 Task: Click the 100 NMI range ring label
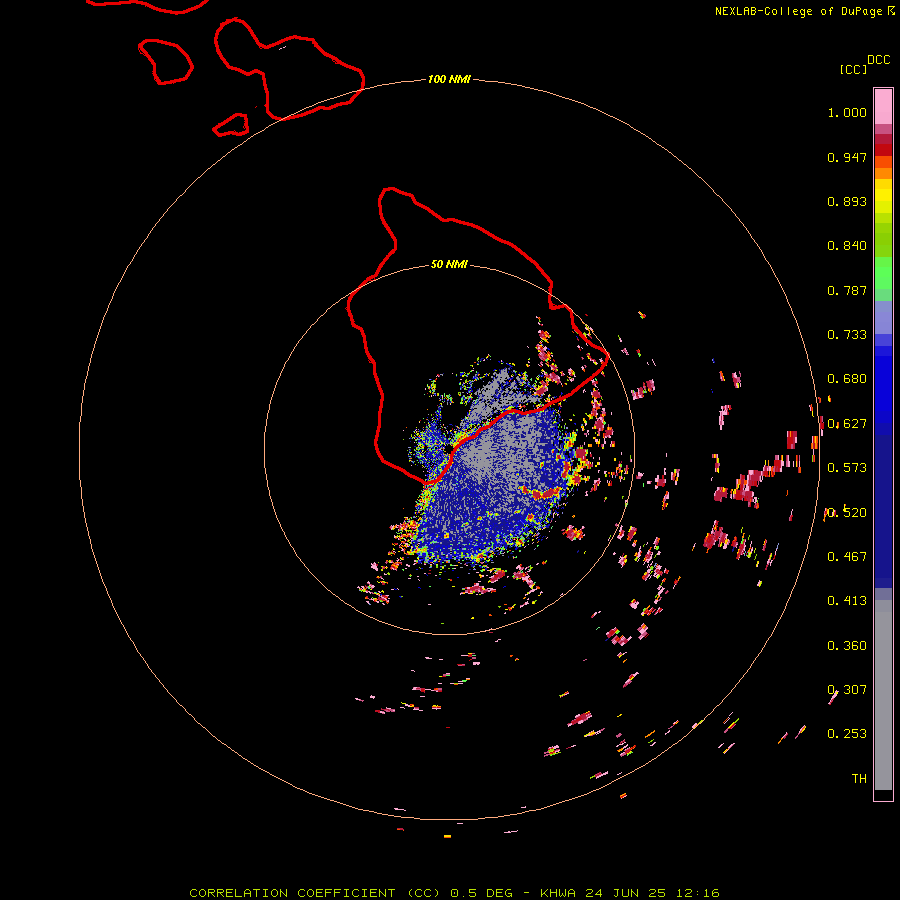point(449,79)
